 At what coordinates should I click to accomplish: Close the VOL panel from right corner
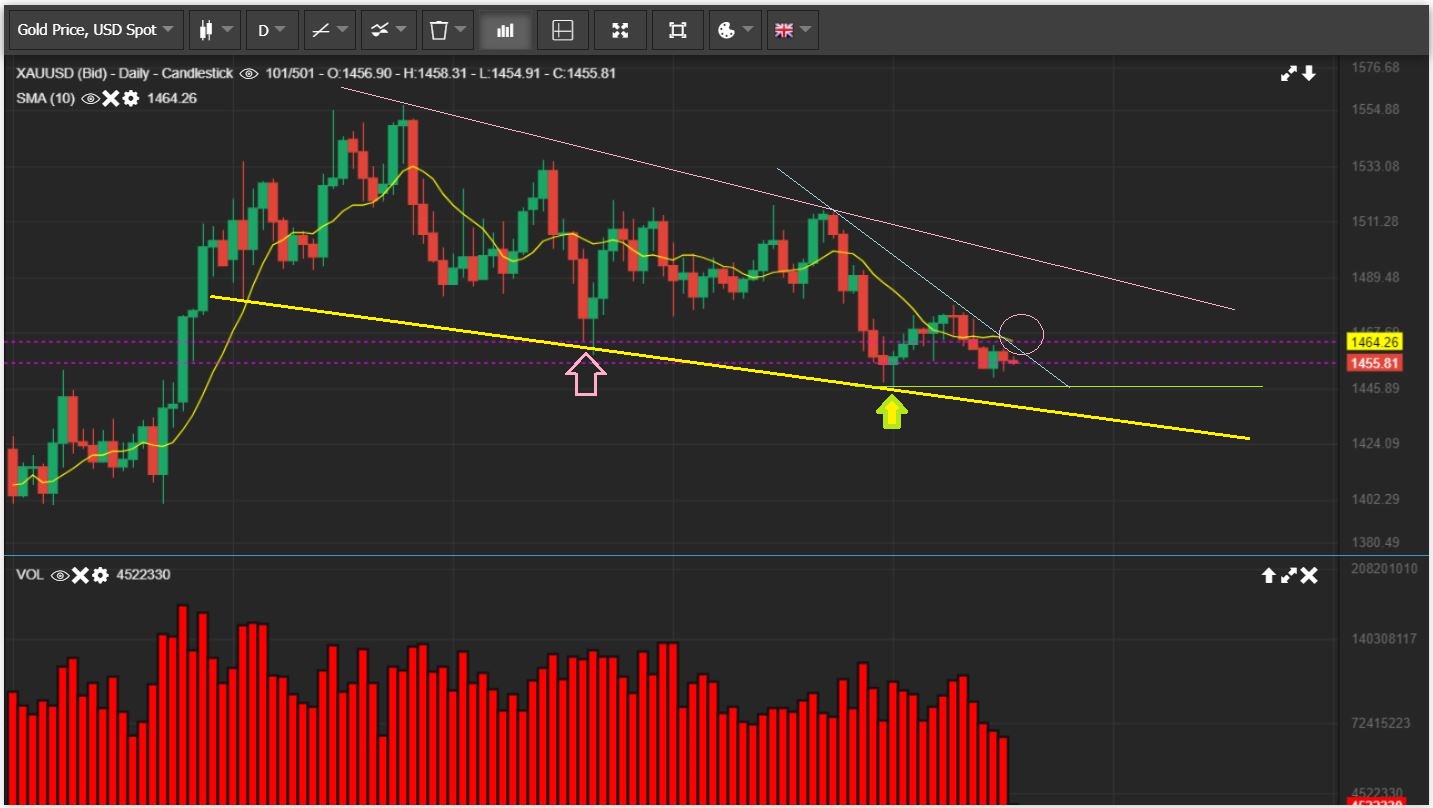[x=1309, y=575]
